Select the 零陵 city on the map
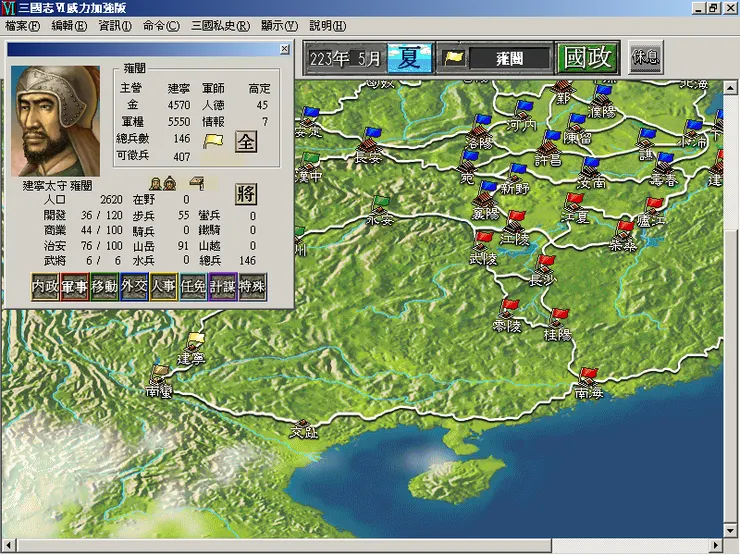740x555 pixels. click(x=507, y=316)
